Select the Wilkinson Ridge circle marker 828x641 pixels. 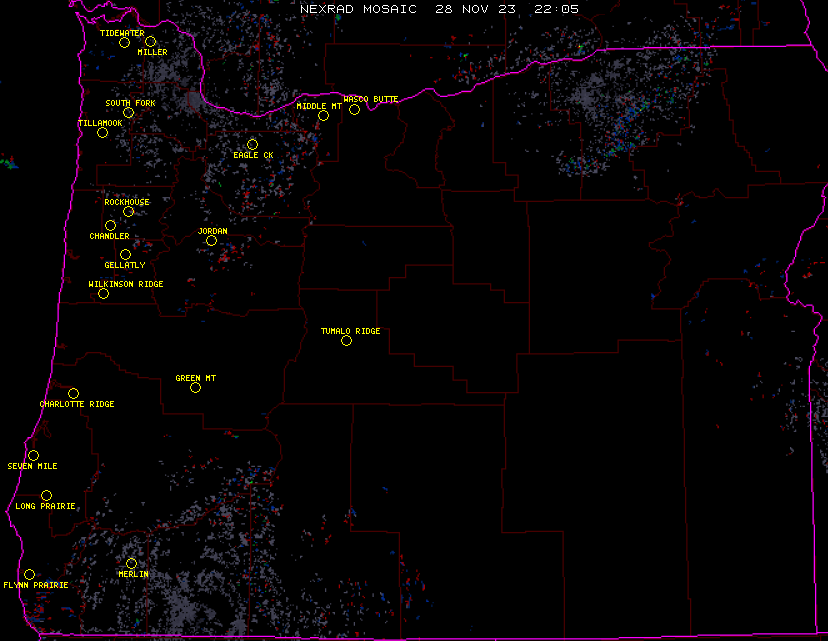[x=104, y=293]
